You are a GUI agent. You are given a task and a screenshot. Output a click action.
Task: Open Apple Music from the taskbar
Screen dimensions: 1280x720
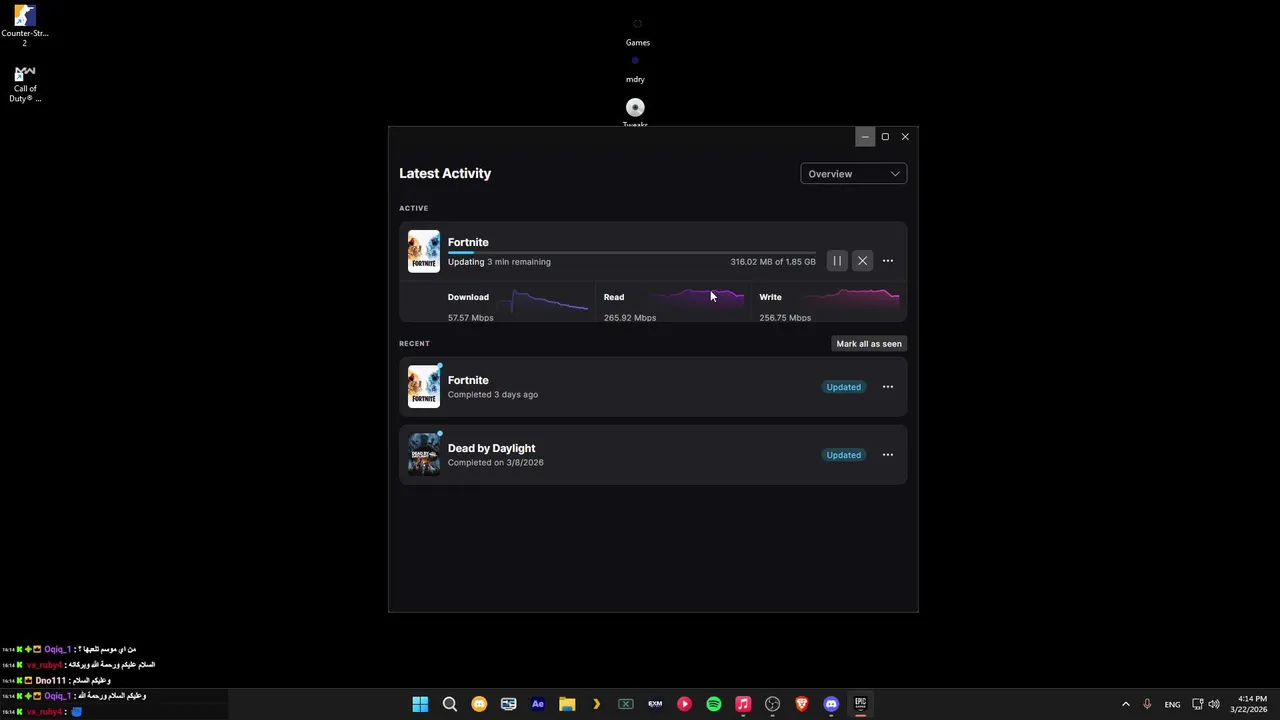743,704
